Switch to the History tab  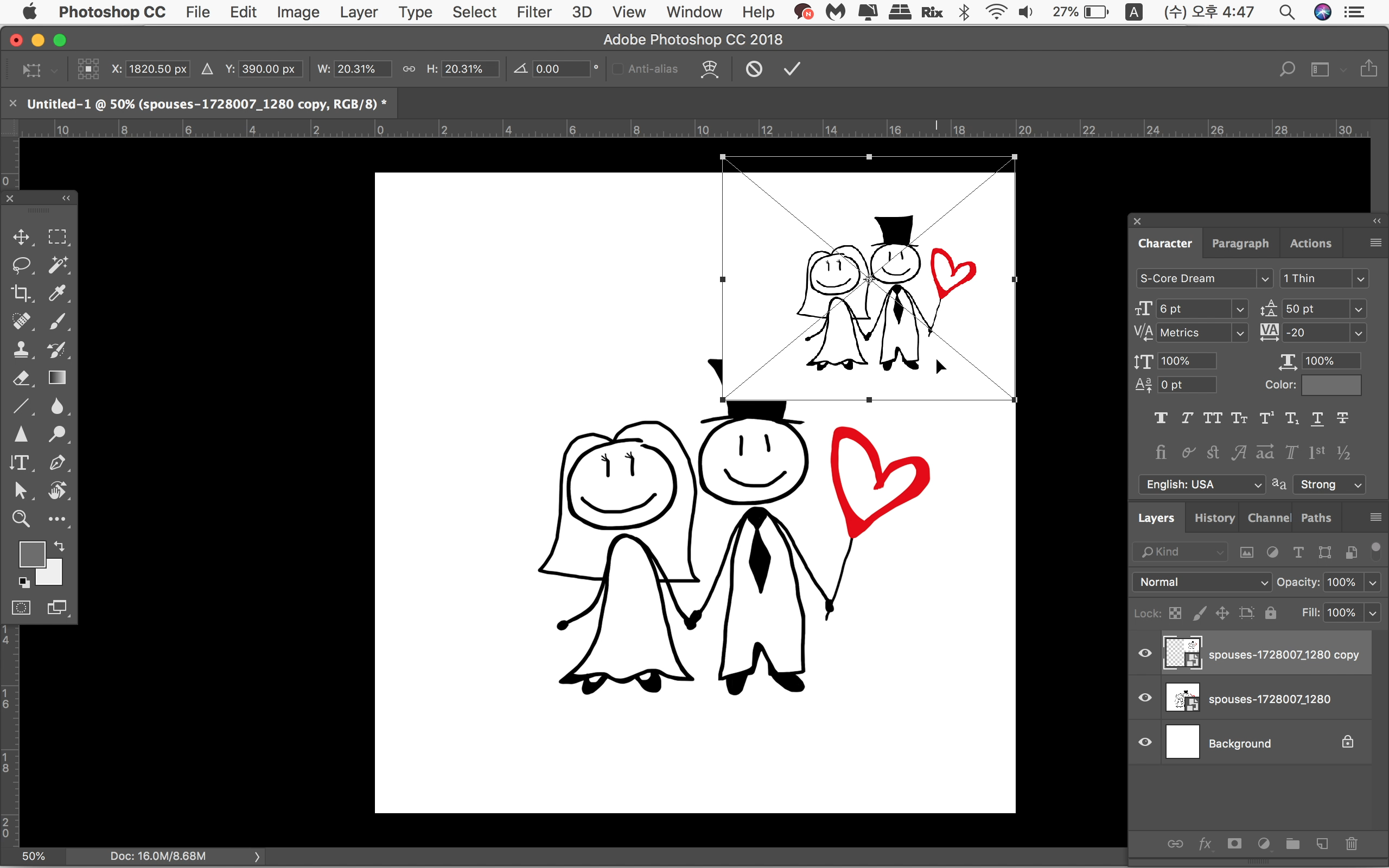tap(1214, 518)
